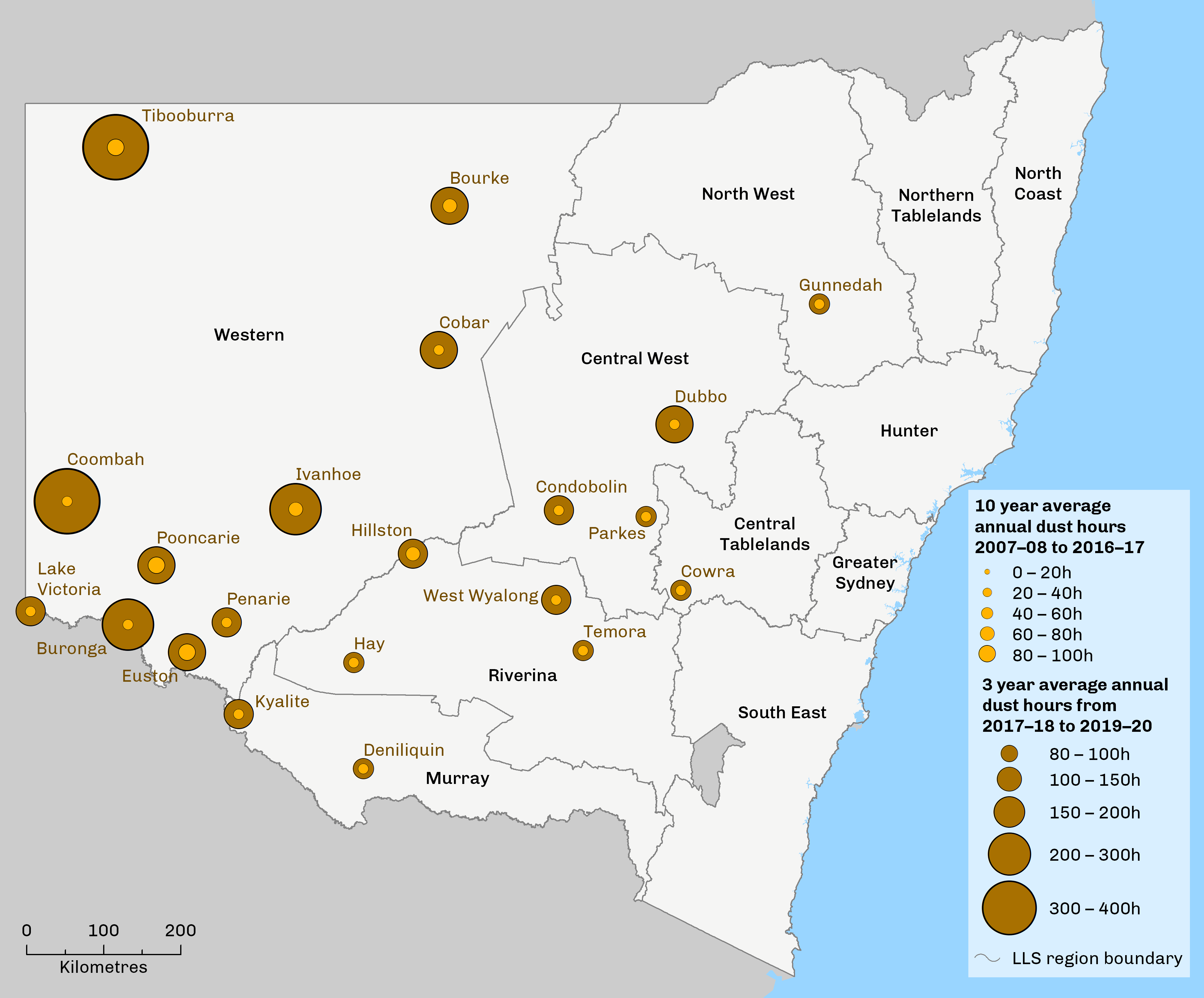Click the Condobolin circle marker
The width and height of the screenshot is (1204, 998).
(559, 510)
